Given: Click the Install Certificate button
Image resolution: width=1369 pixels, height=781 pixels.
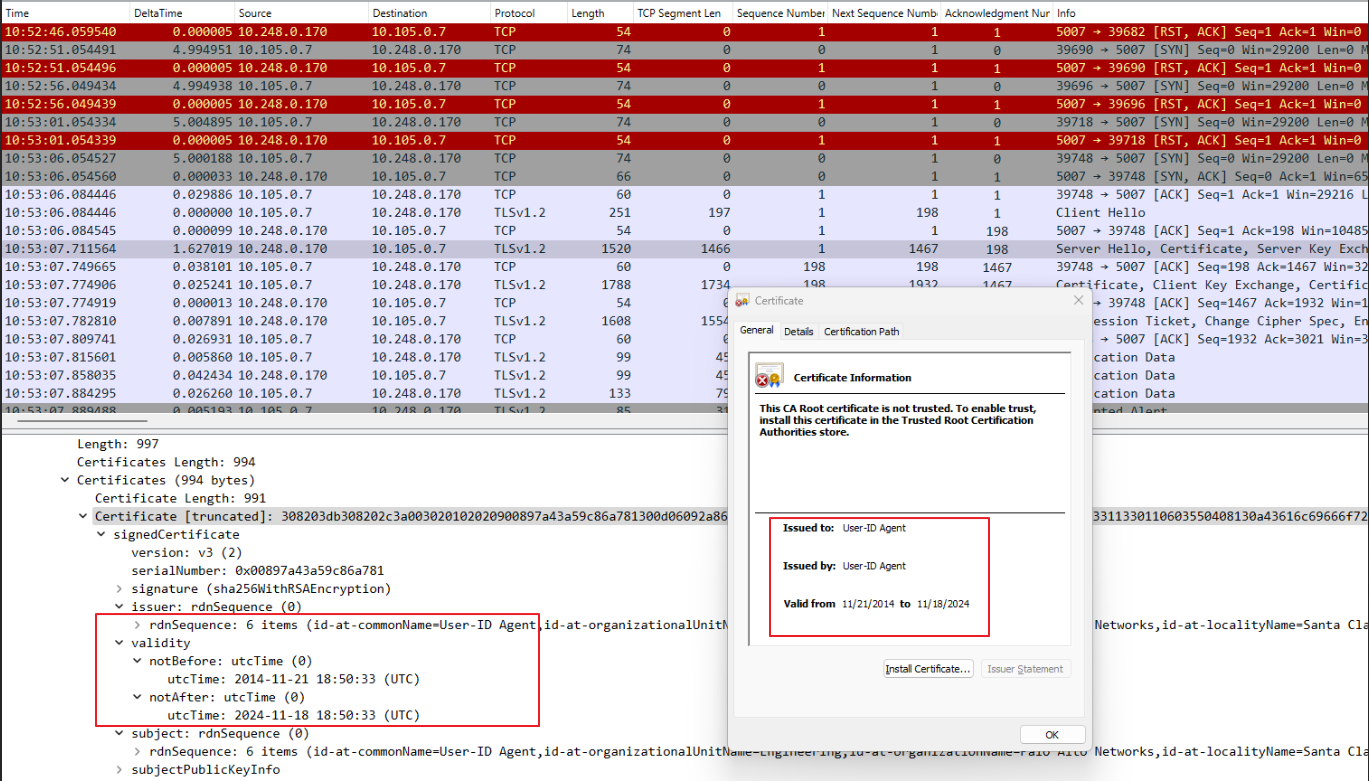Looking at the screenshot, I should [928, 669].
